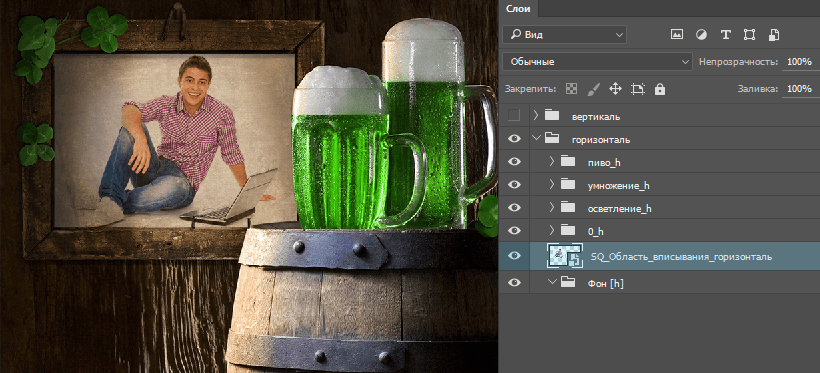Viewport: 820px width, 373px height.
Task: Lock artboard nesting icon
Action: coord(637,89)
